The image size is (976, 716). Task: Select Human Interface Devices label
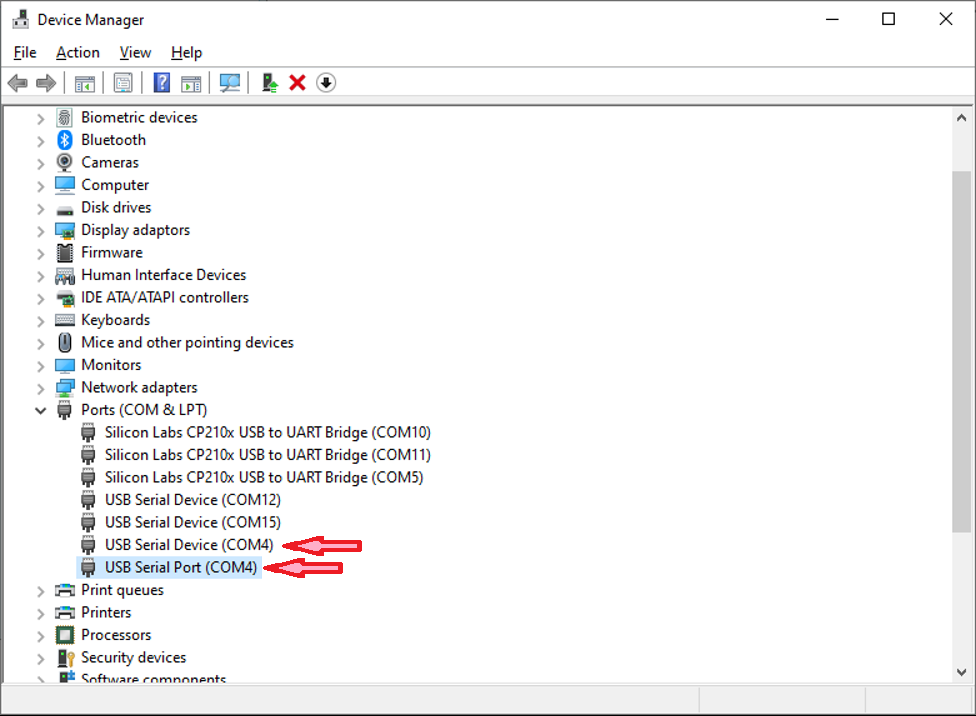(164, 275)
